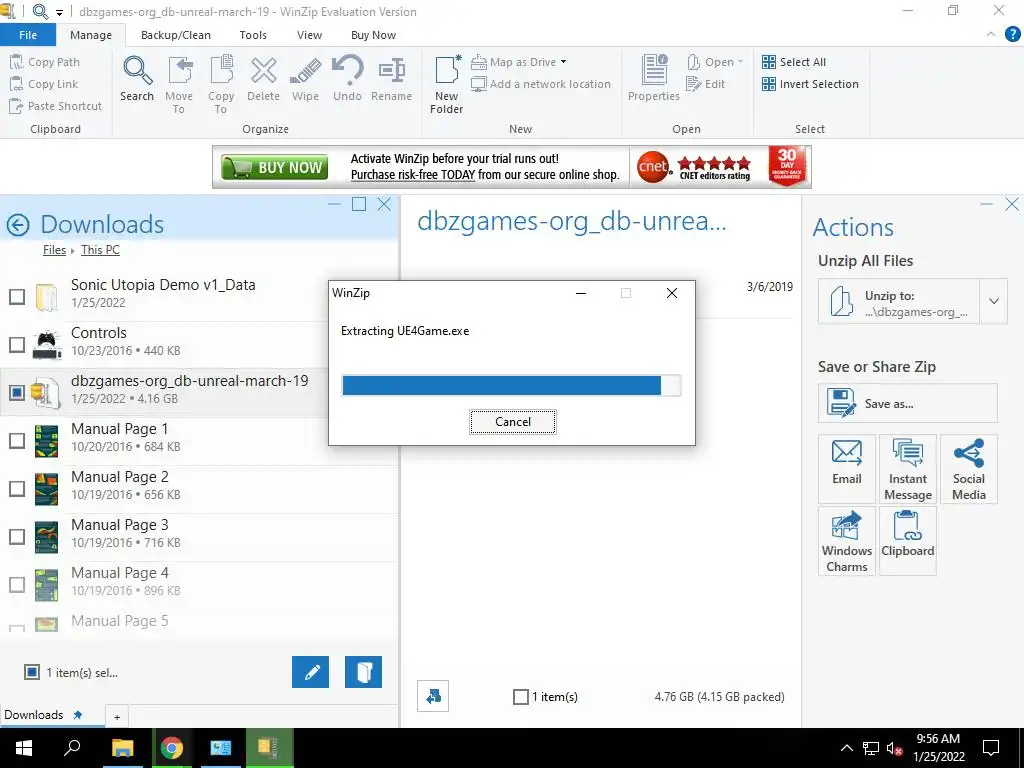Click Edit in the Open group

(x=705, y=84)
